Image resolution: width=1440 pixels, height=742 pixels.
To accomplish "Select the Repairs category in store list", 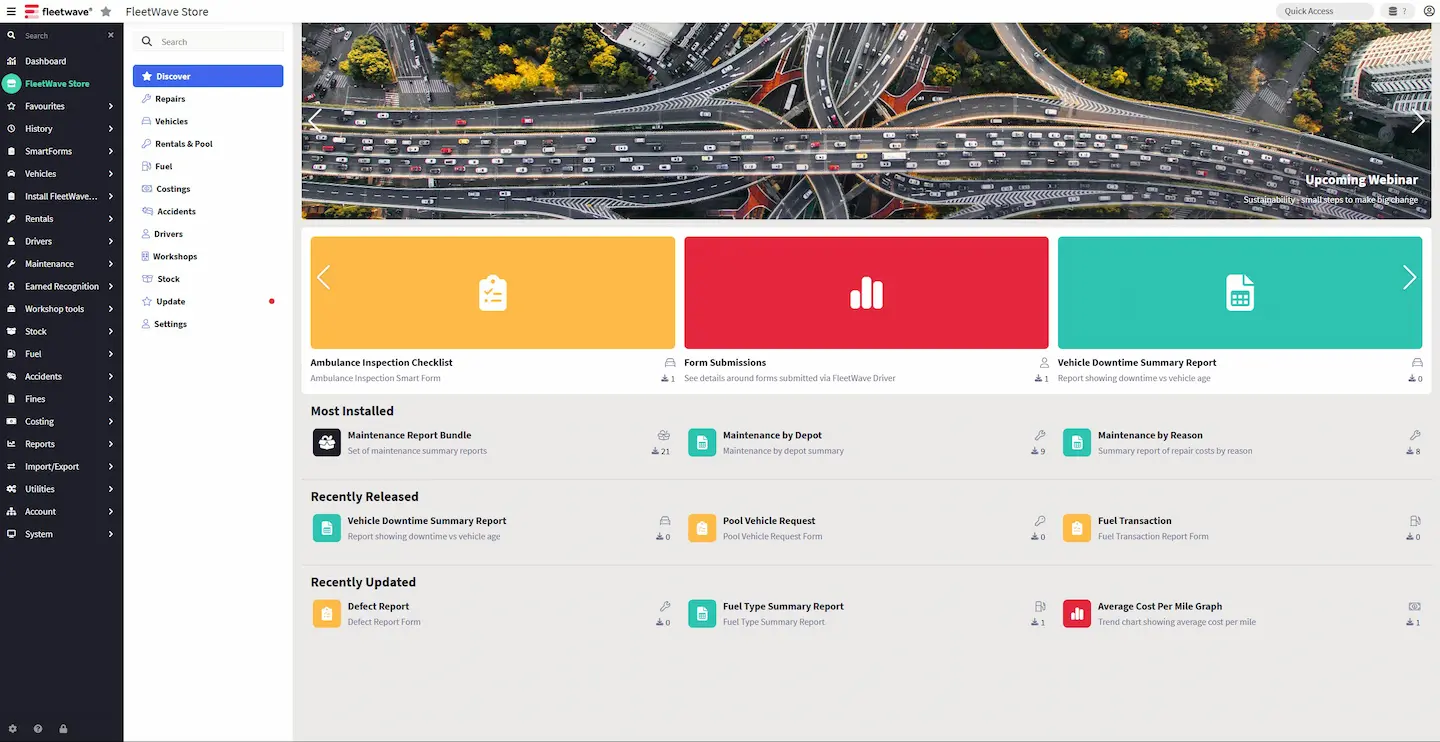I will (170, 99).
